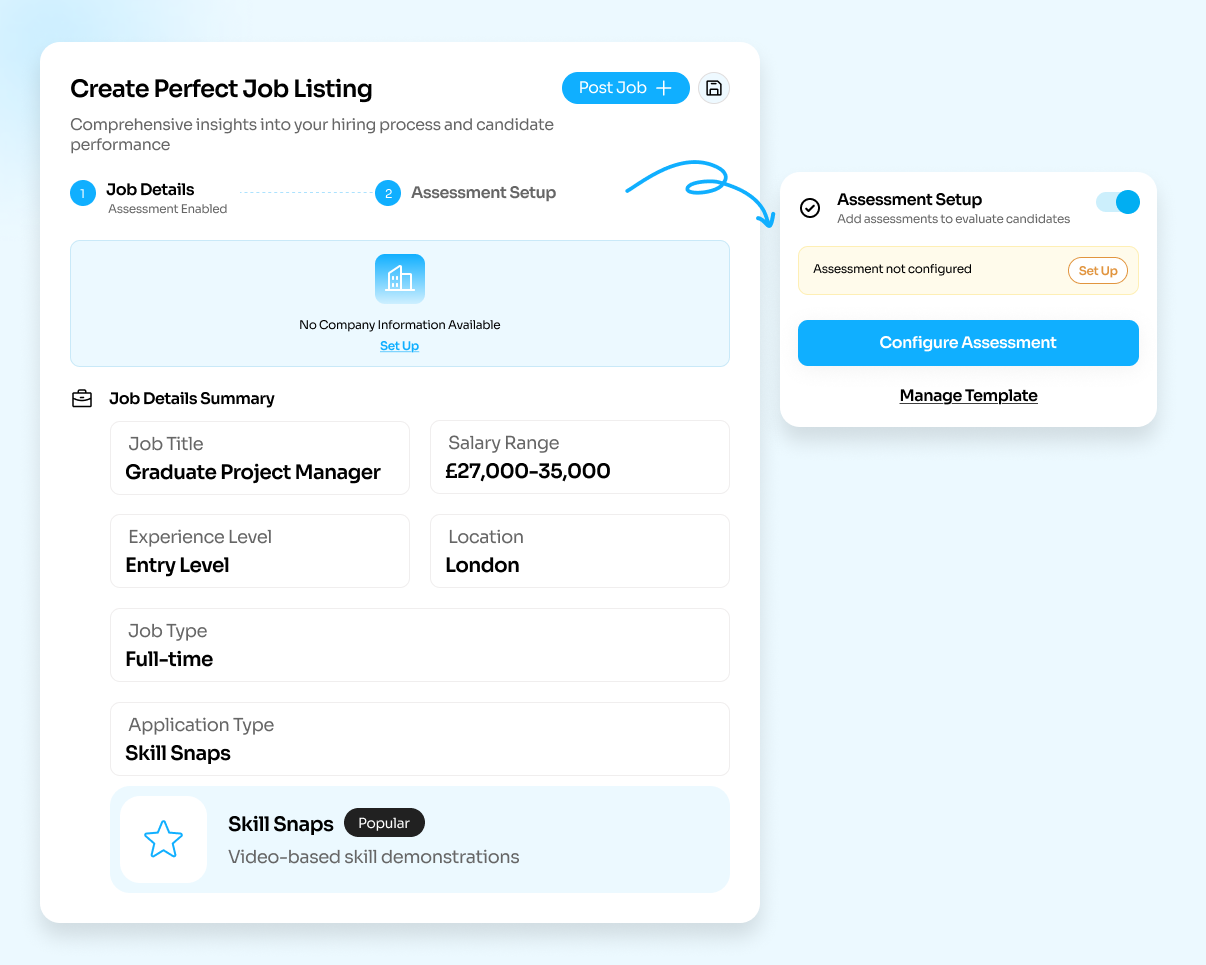Viewport: 1206px width, 965px height.
Task: Click the company building icon
Action: tap(400, 279)
